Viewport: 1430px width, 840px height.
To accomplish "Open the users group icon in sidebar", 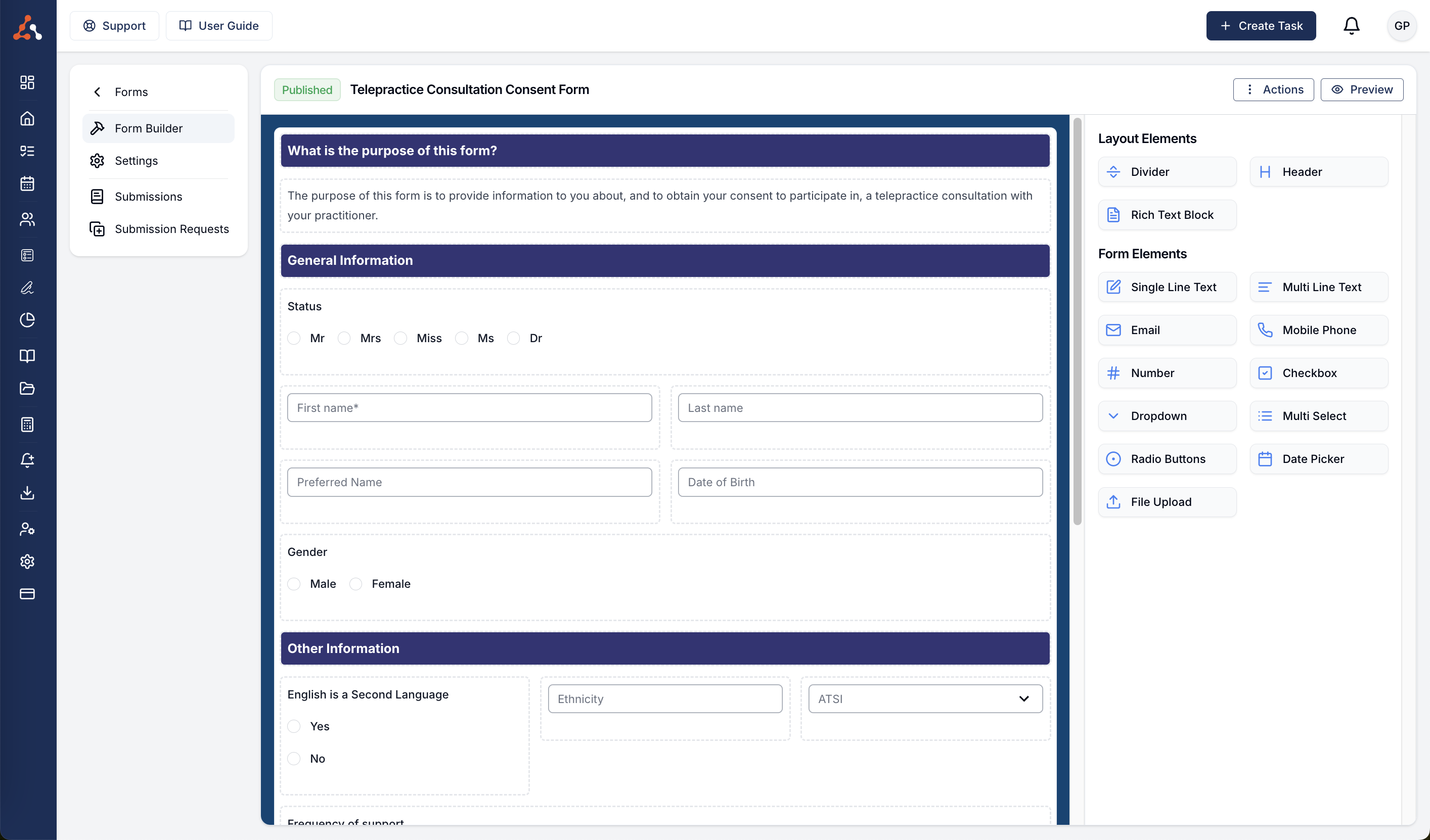I will pos(27,219).
